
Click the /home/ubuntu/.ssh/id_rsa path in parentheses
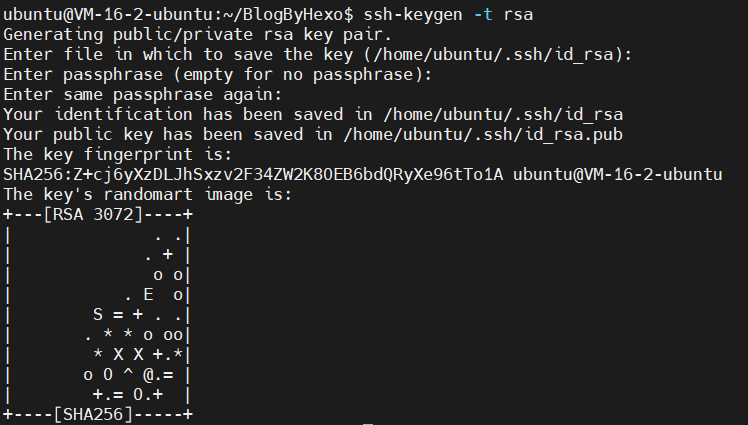pyautogui.click(x=493, y=54)
